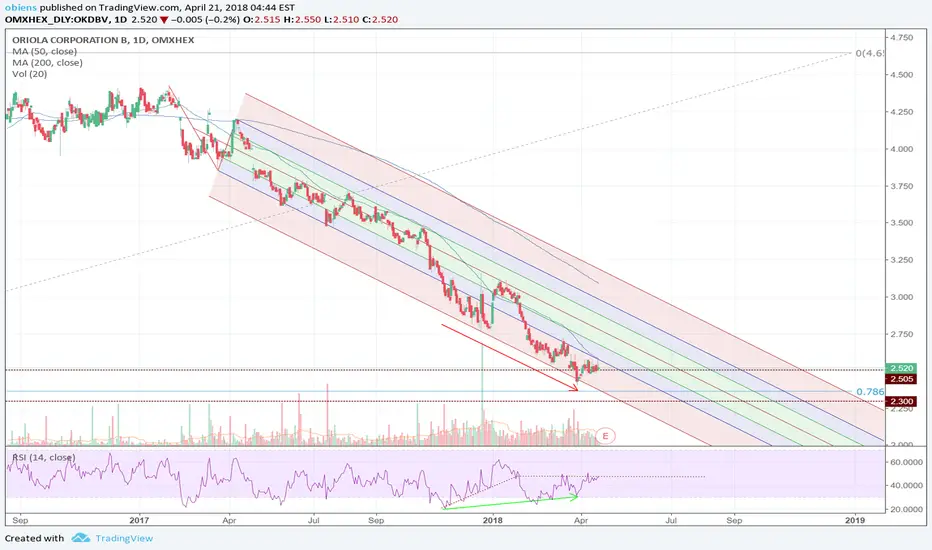The image size is (932, 550).
Task: Select the red downward trend arrow drawing
Action: coord(509,357)
